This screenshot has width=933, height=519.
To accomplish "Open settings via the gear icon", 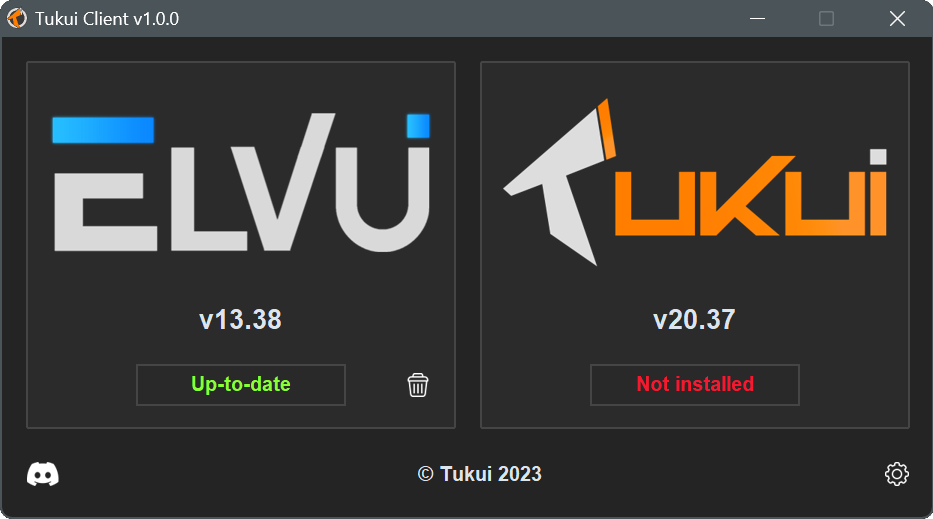I will 896,474.
